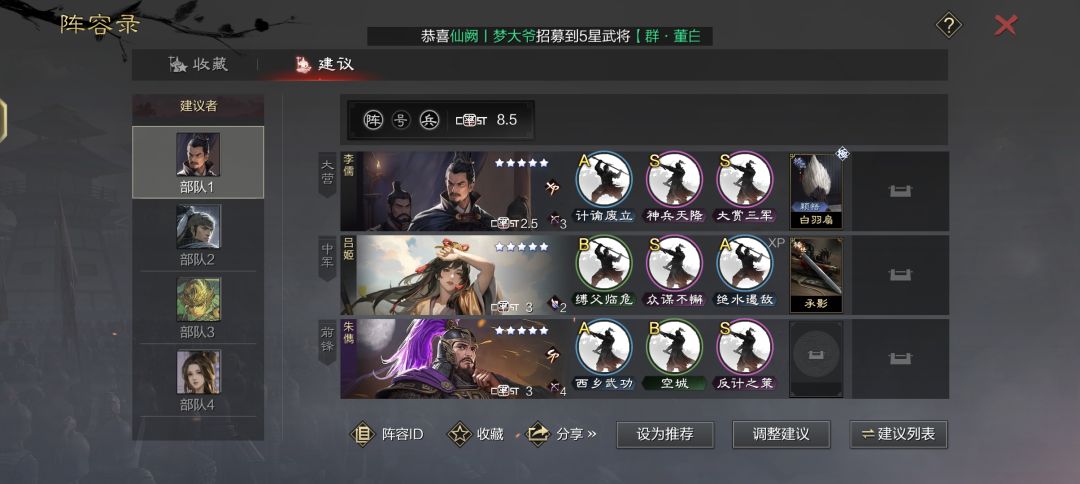This screenshot has height=484, width=1080.
Task: Click the 阵 formation circle icon
Action: [373, 120]
